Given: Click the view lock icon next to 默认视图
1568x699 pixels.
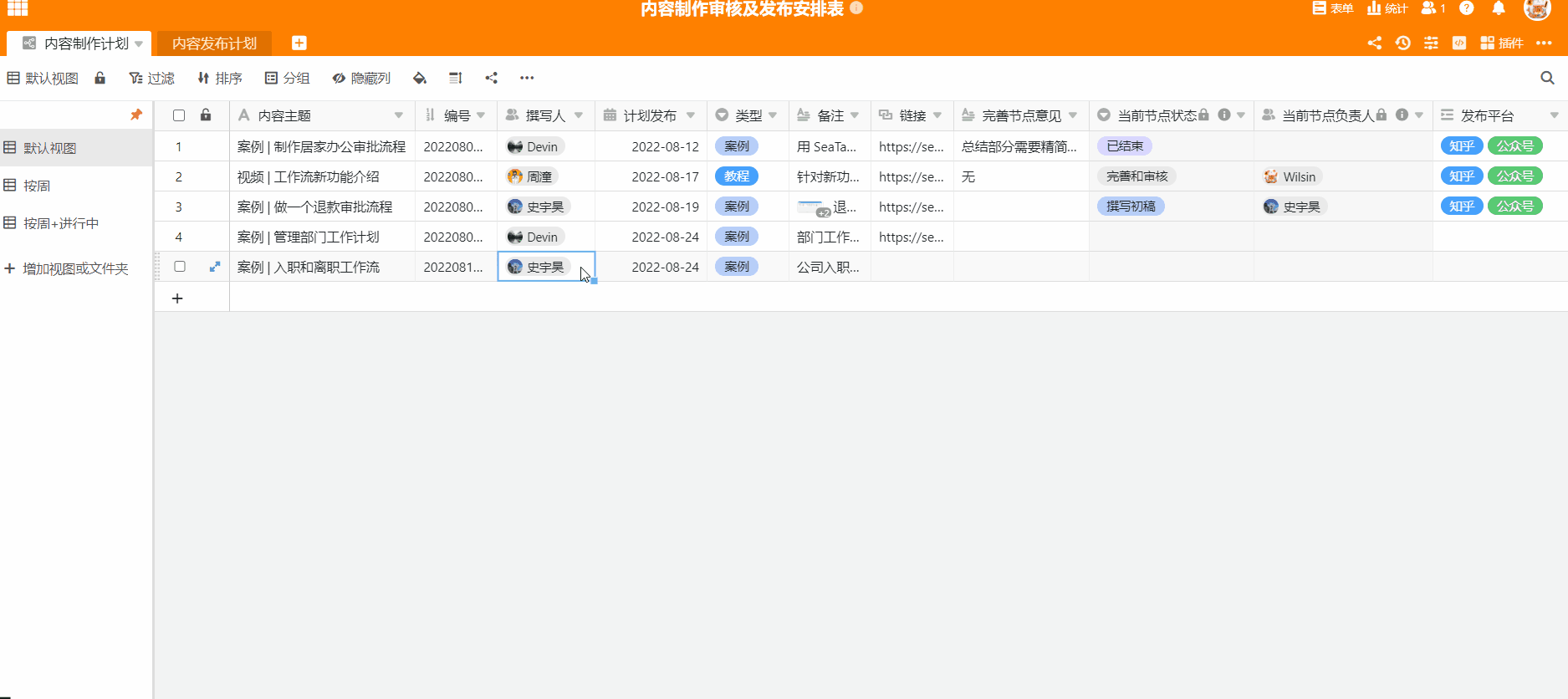Looking at the screenshot, I should (x=100, y=78).
